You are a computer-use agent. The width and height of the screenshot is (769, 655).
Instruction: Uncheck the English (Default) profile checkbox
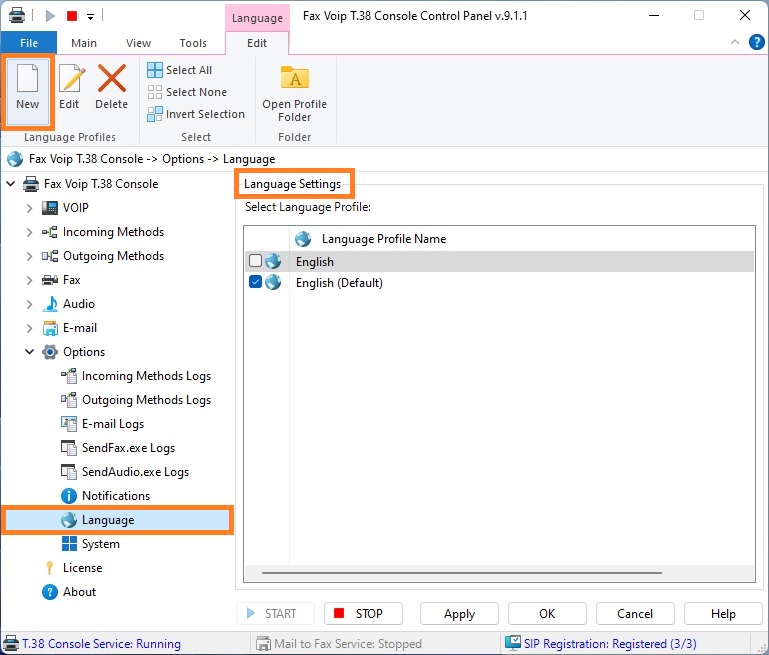click(256, 282)
